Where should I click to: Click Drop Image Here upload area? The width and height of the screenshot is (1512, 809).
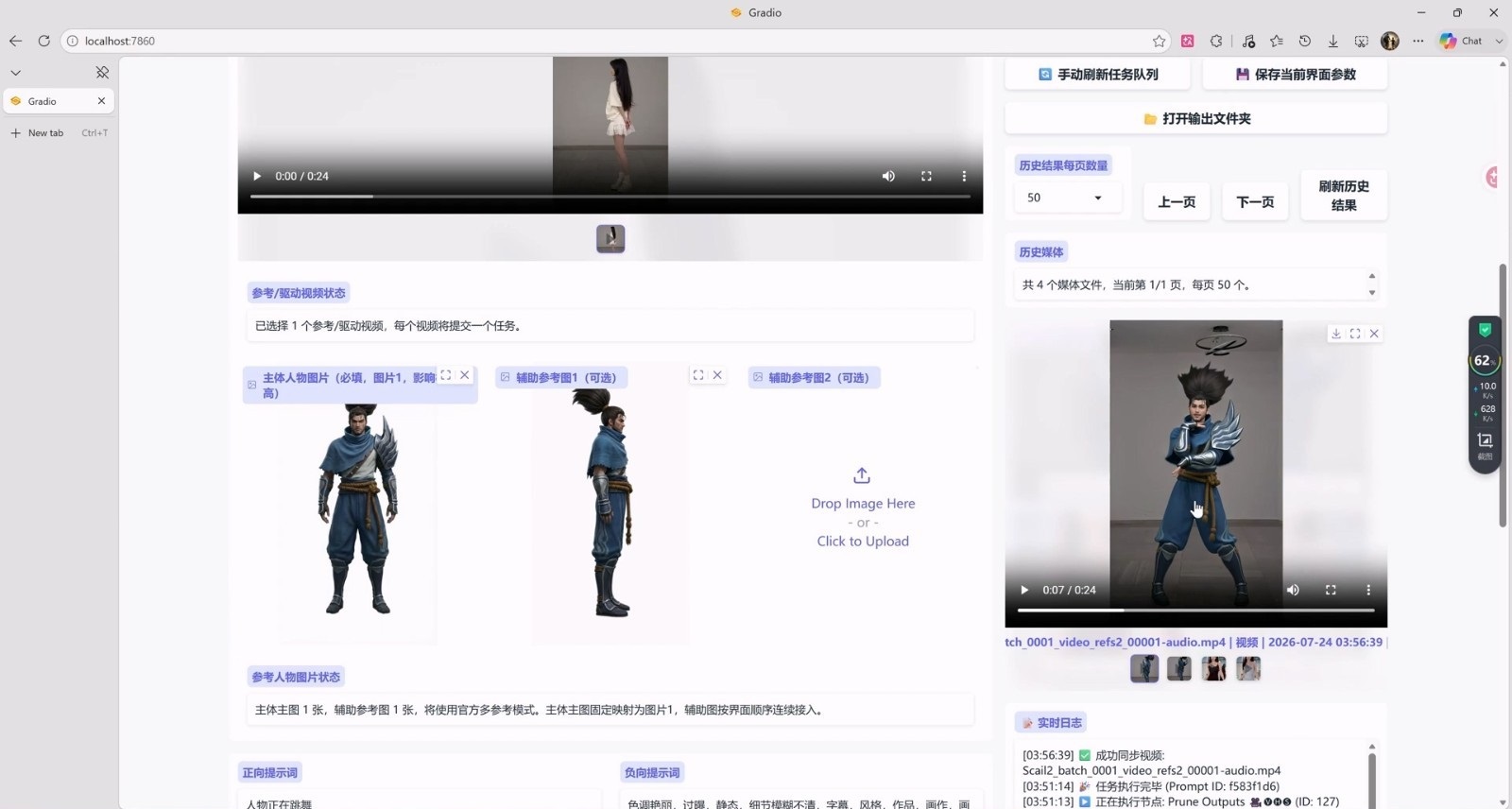862,508
